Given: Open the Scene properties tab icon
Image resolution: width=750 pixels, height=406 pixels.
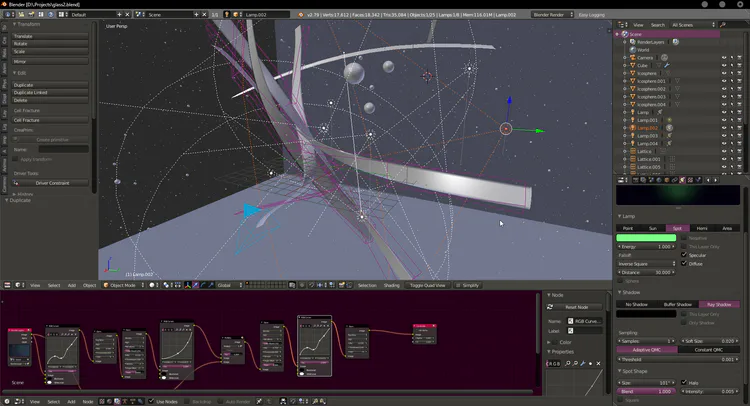Looking at the screenshot, I should click(x=651, y=180).
